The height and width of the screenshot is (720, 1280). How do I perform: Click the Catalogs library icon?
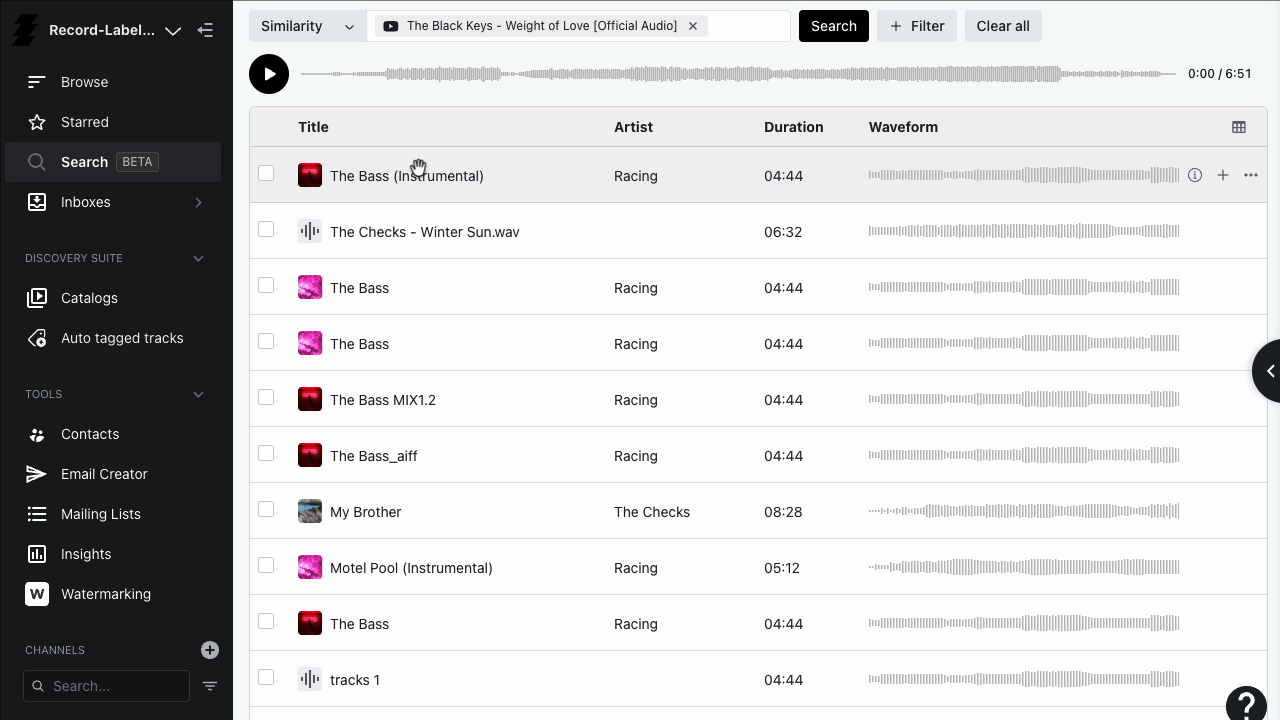tap(37, 298)
